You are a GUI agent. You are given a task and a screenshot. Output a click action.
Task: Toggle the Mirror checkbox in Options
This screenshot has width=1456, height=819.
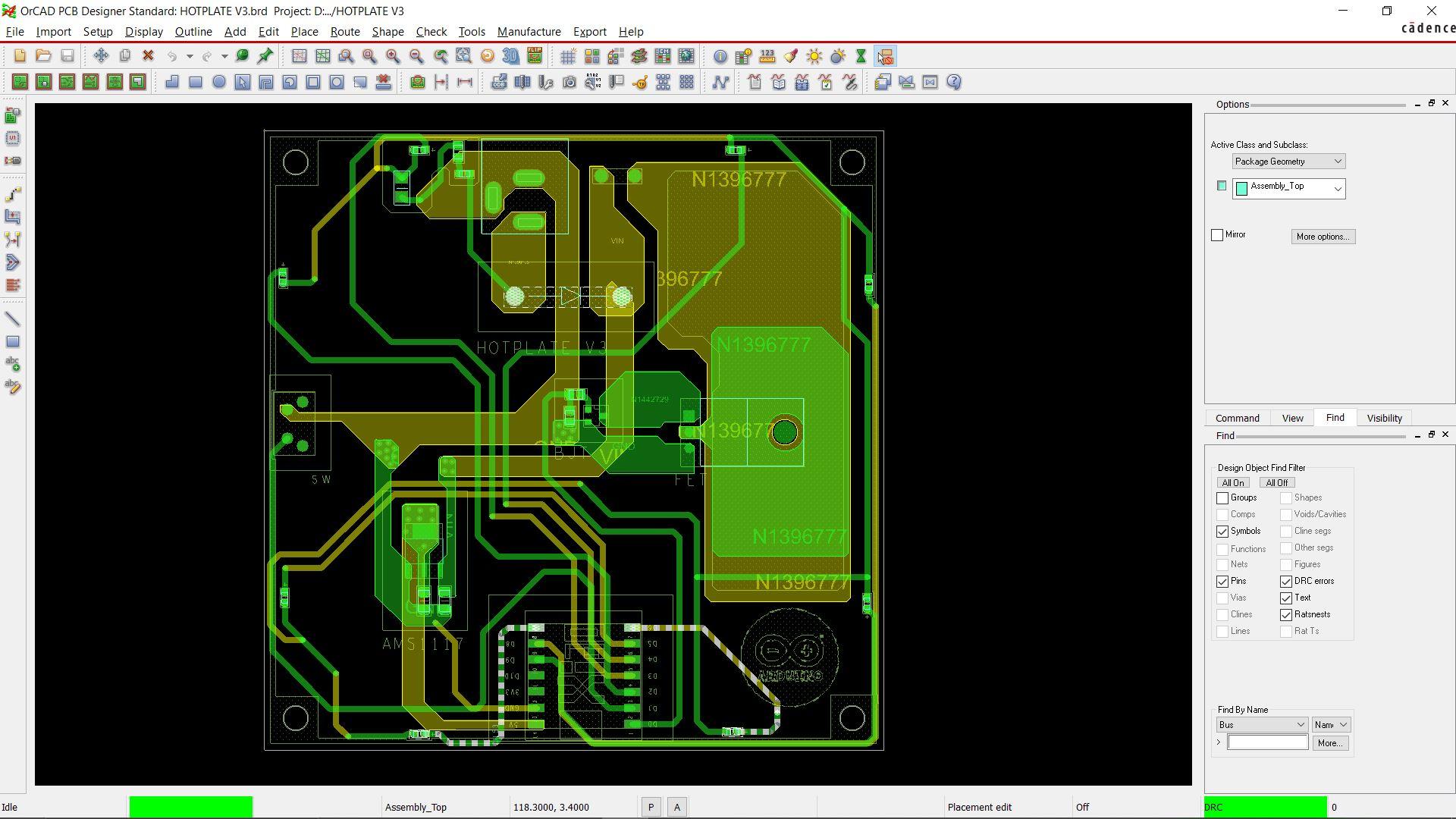(1217, 235)
